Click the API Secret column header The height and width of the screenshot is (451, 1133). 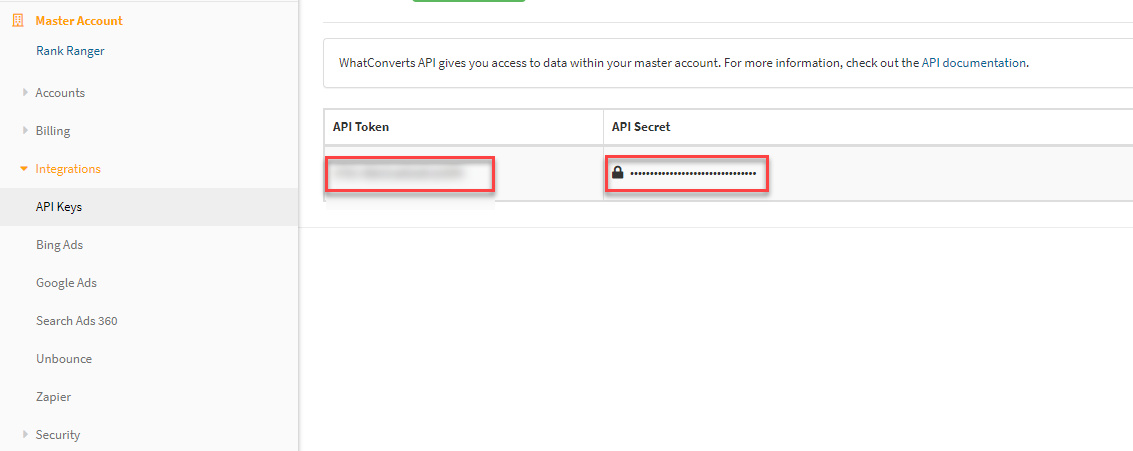[x=641, y=127]
